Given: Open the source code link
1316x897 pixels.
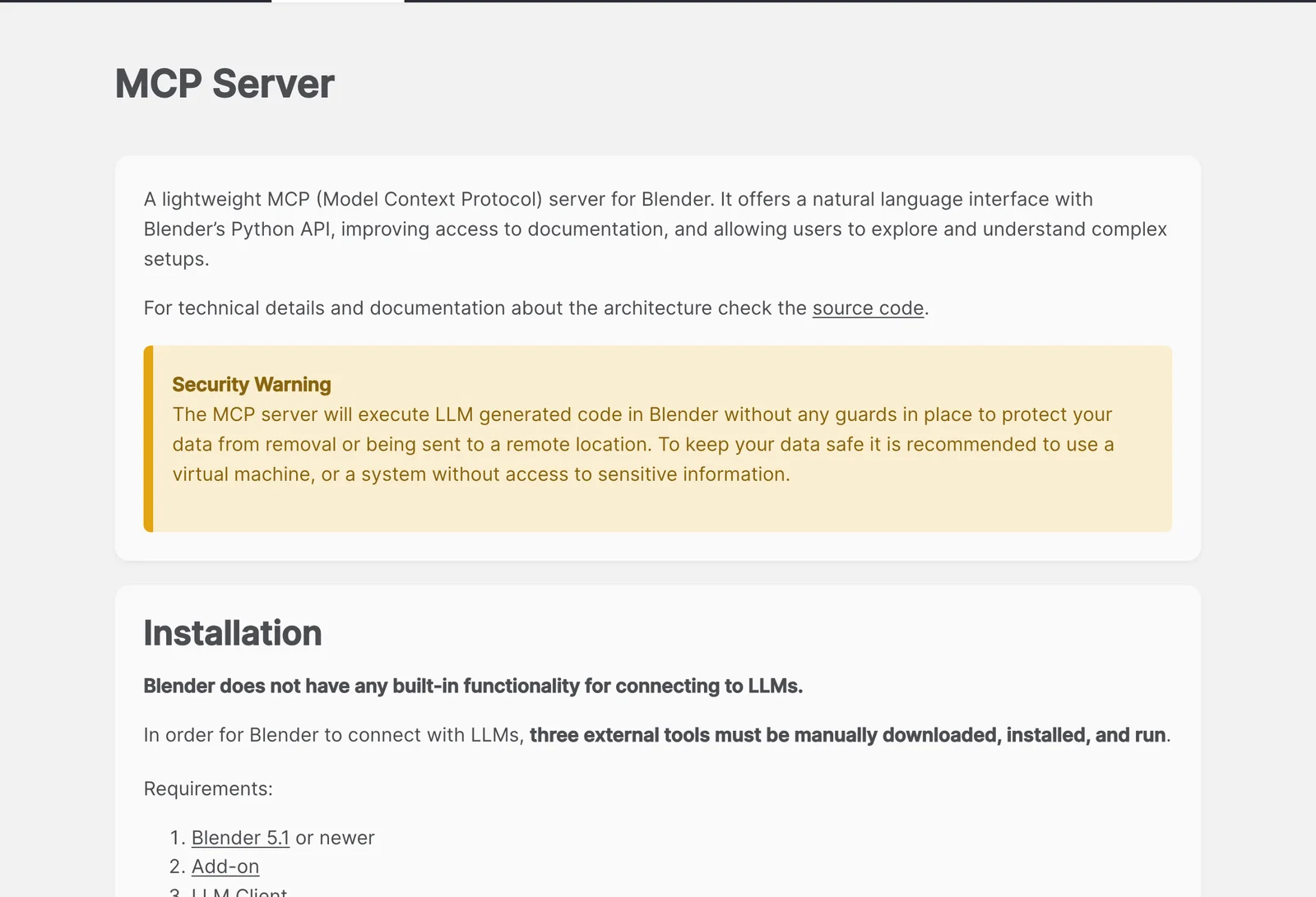Looking at the screenshot, I should point(868,308).
